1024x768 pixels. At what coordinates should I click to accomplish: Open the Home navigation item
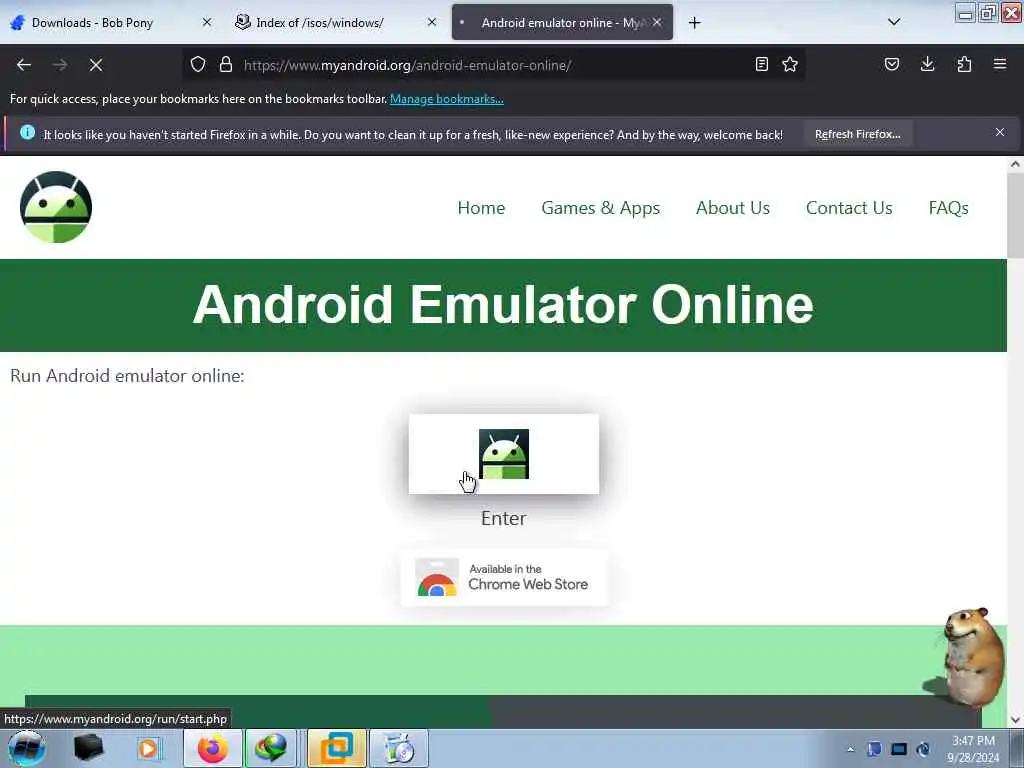point(481,208)
